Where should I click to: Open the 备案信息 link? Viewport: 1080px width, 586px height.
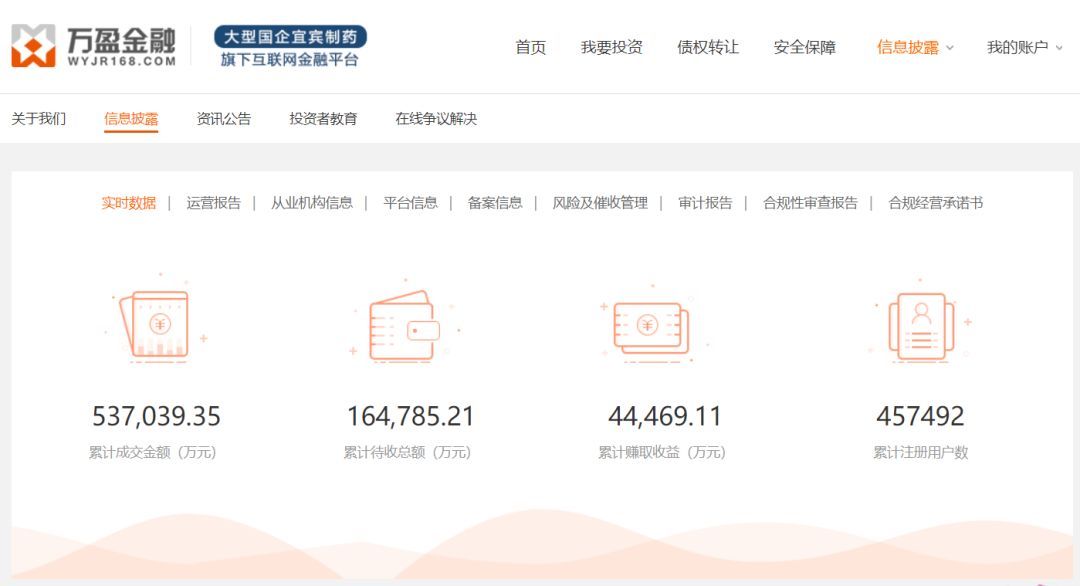(495, 202)
